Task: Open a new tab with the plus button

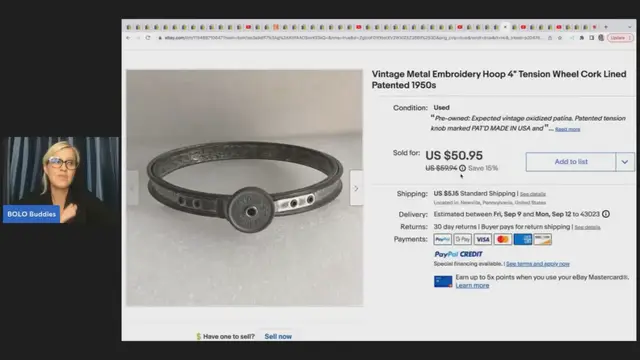Action: [x=606, y=27]
